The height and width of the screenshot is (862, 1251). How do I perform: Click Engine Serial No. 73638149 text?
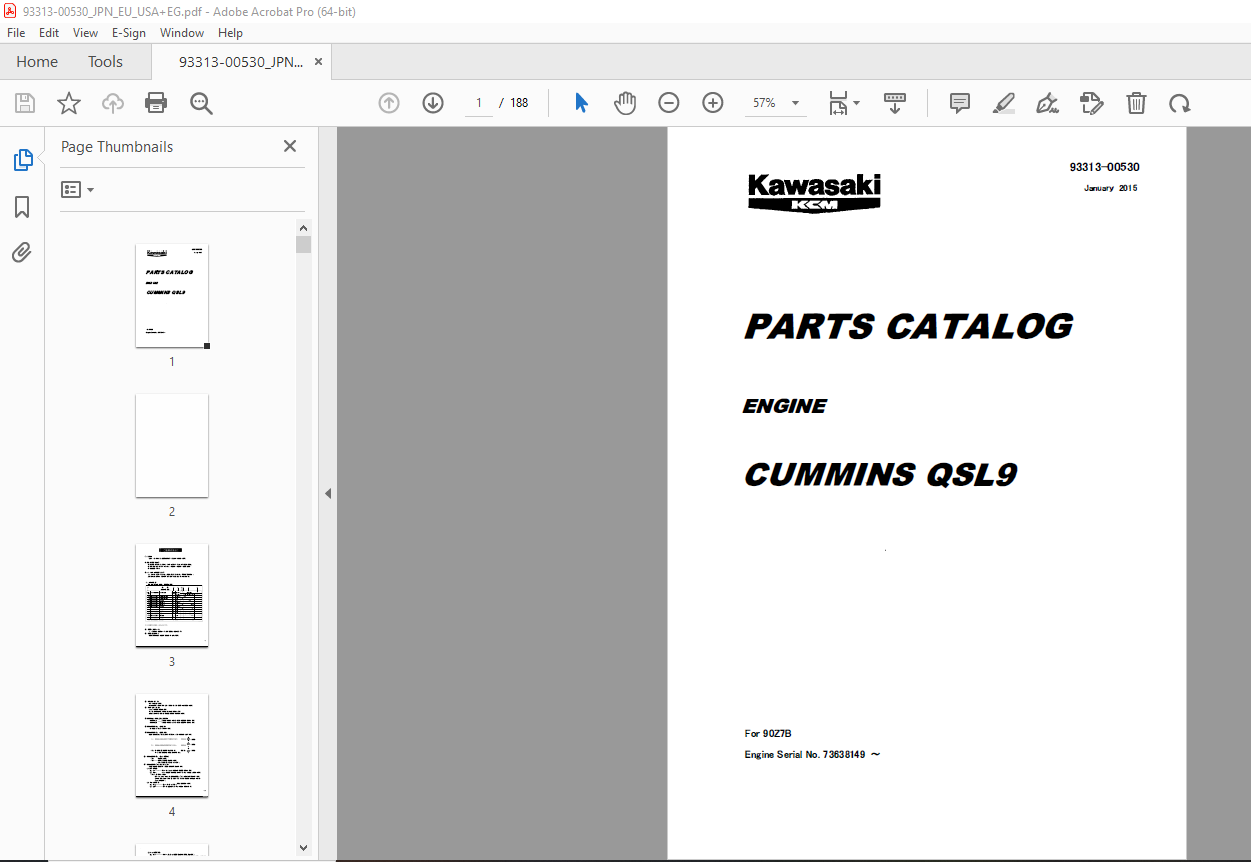click(812, 755)
